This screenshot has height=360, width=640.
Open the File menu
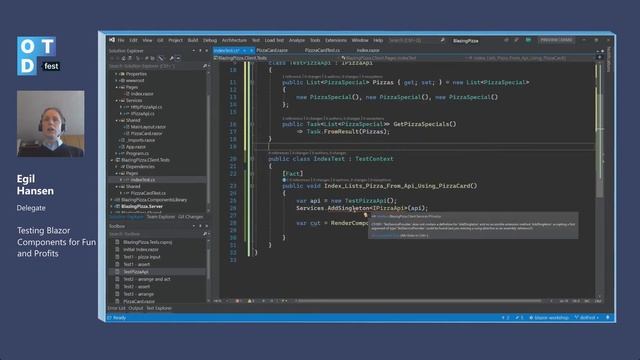(121, 40)
